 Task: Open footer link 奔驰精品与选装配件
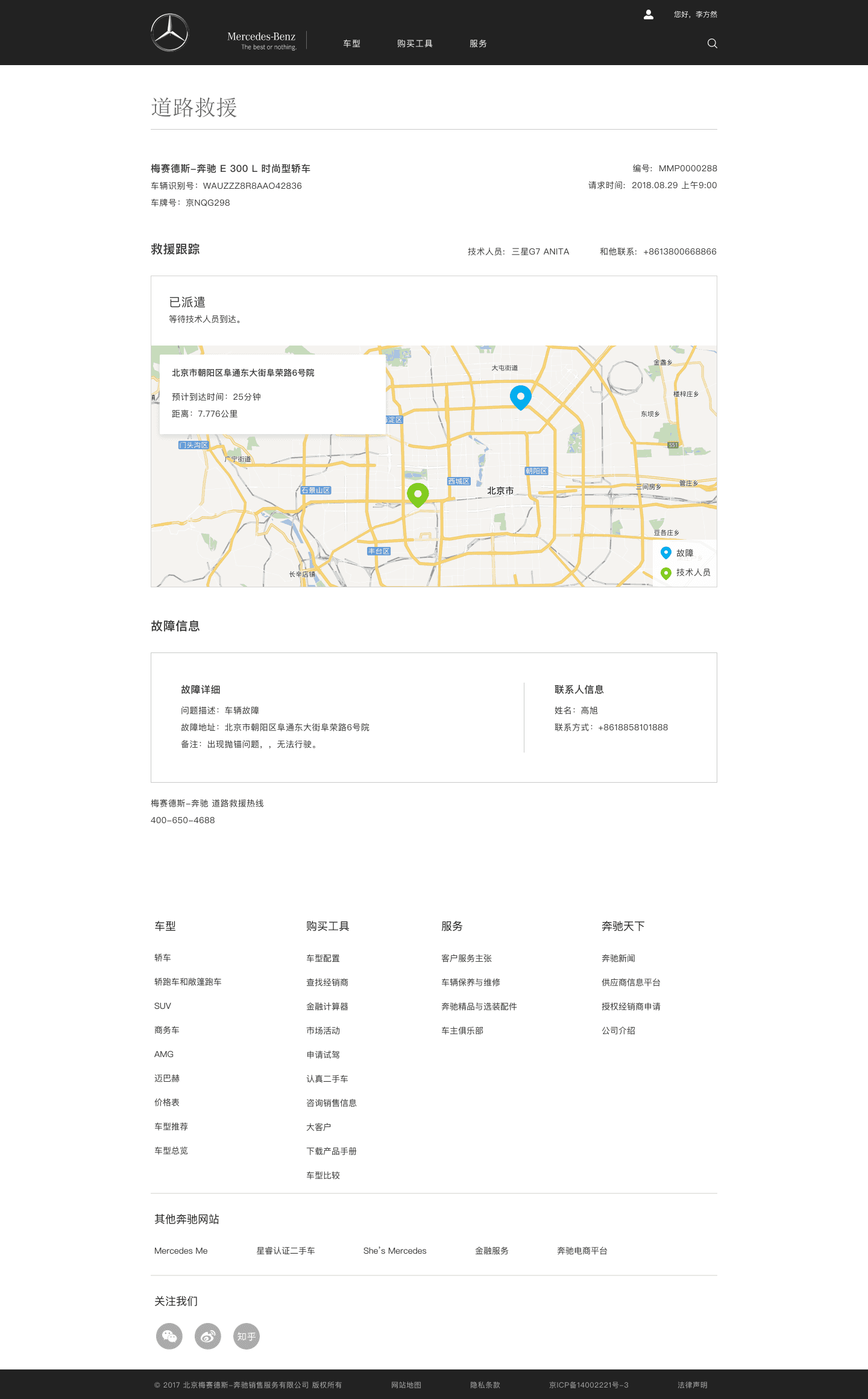(479, 1006)
